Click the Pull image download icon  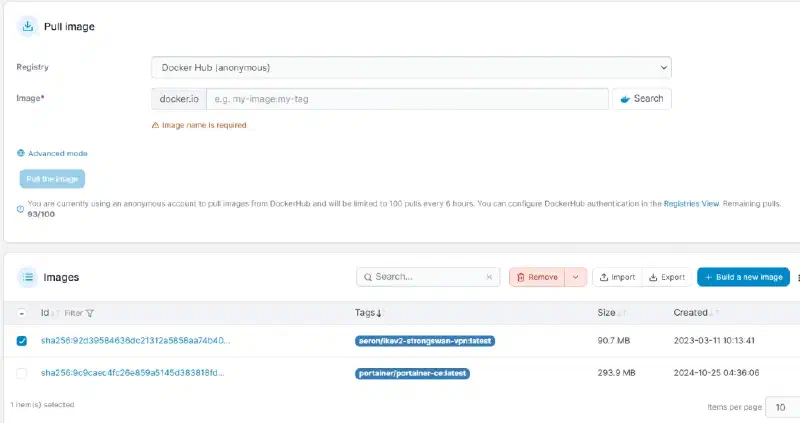click(28, 26)
